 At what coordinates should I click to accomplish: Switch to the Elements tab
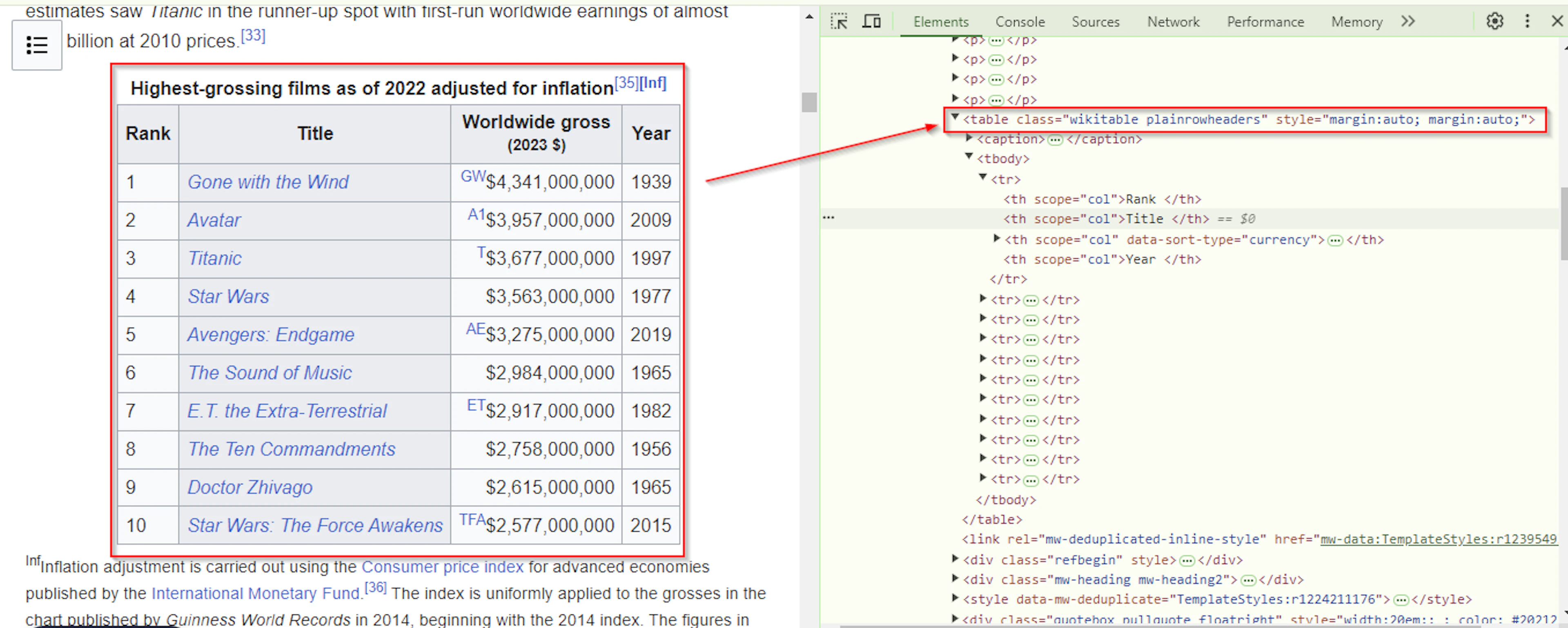coord(940,22)
